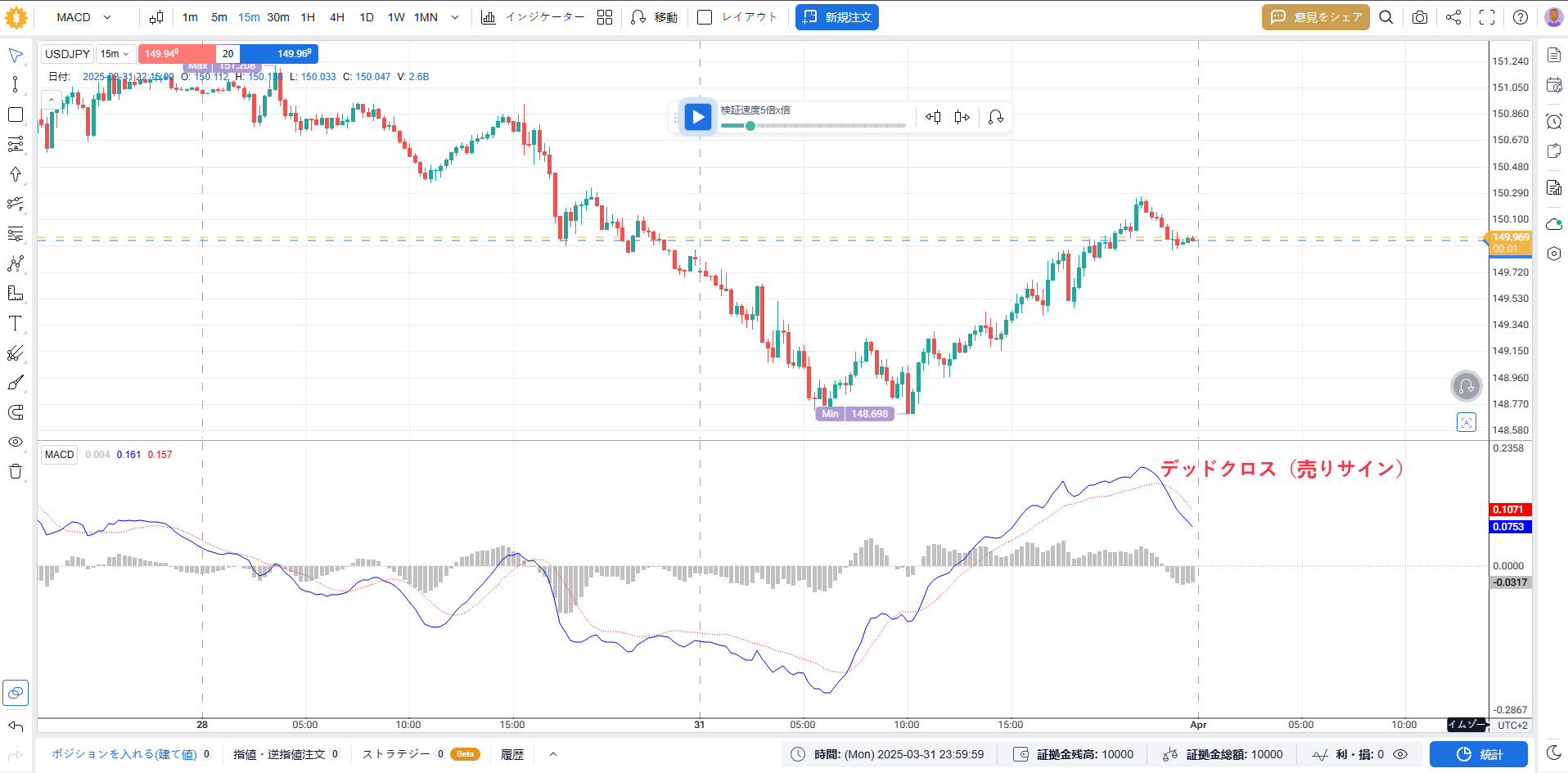Screen dimensions: 1568x773
Task: Click the share icon in top bar
Action: [1453, 17]
